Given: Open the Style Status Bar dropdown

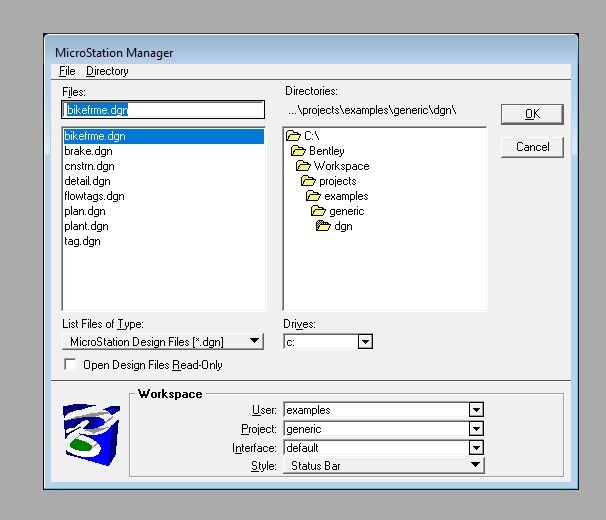Looking at the screenshot, I should (x=384, y=465).
